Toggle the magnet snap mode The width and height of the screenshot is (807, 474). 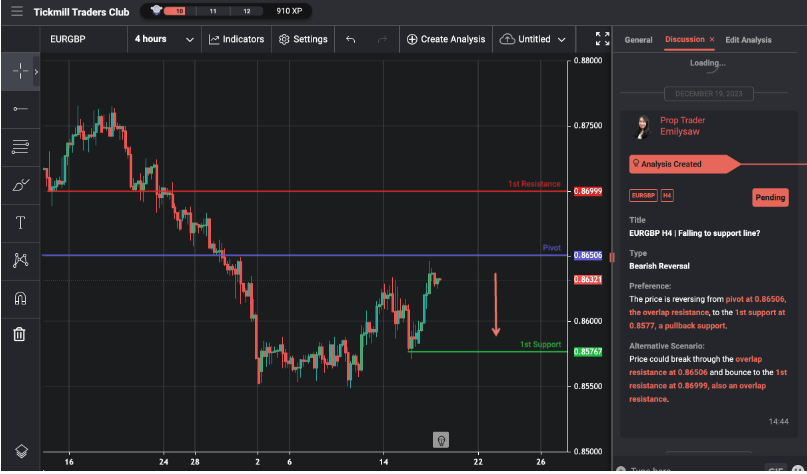(20, 299)
